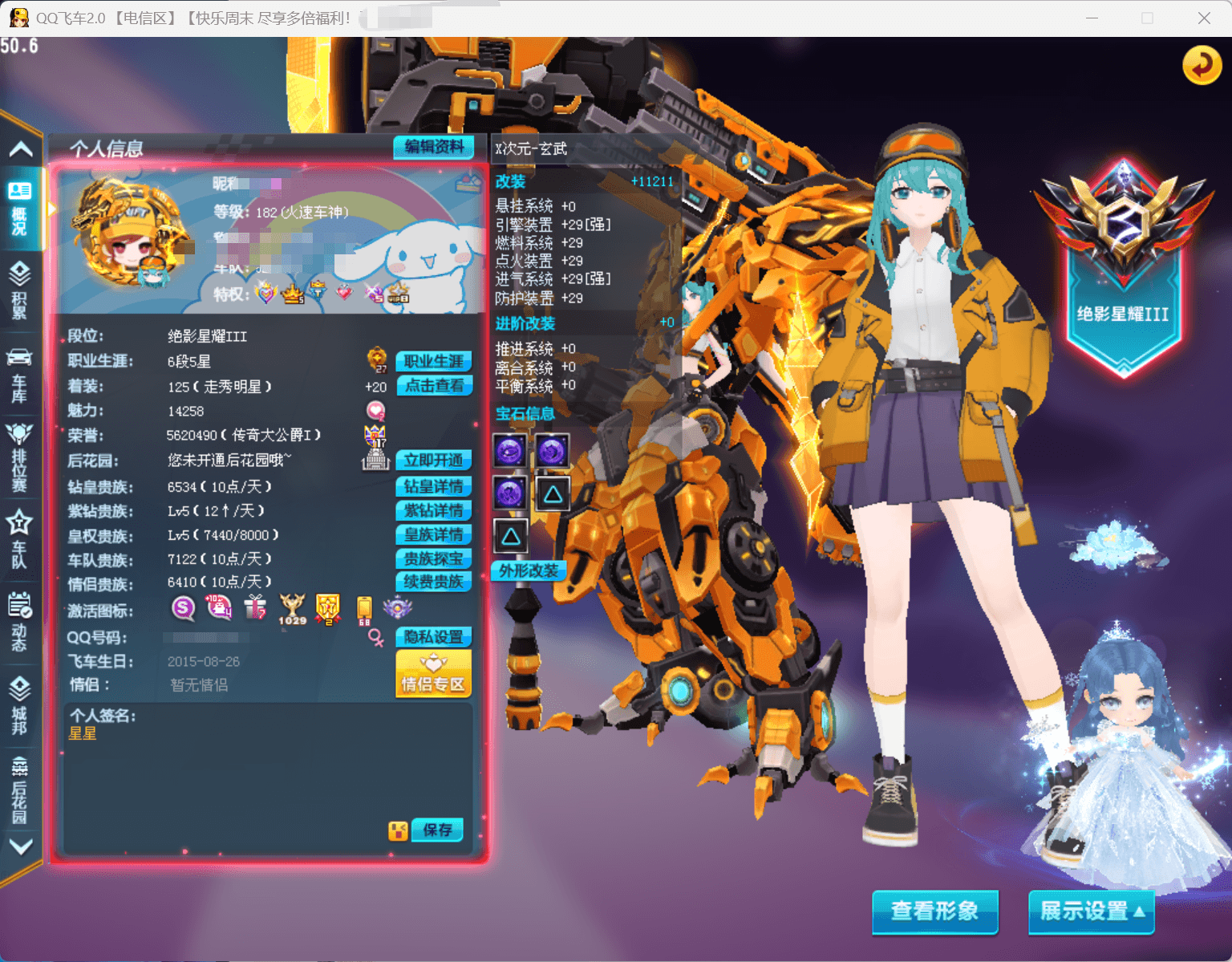Click the first privilege icon after 特权
This screenshot has width=1232, height=962.
[266, 293]
